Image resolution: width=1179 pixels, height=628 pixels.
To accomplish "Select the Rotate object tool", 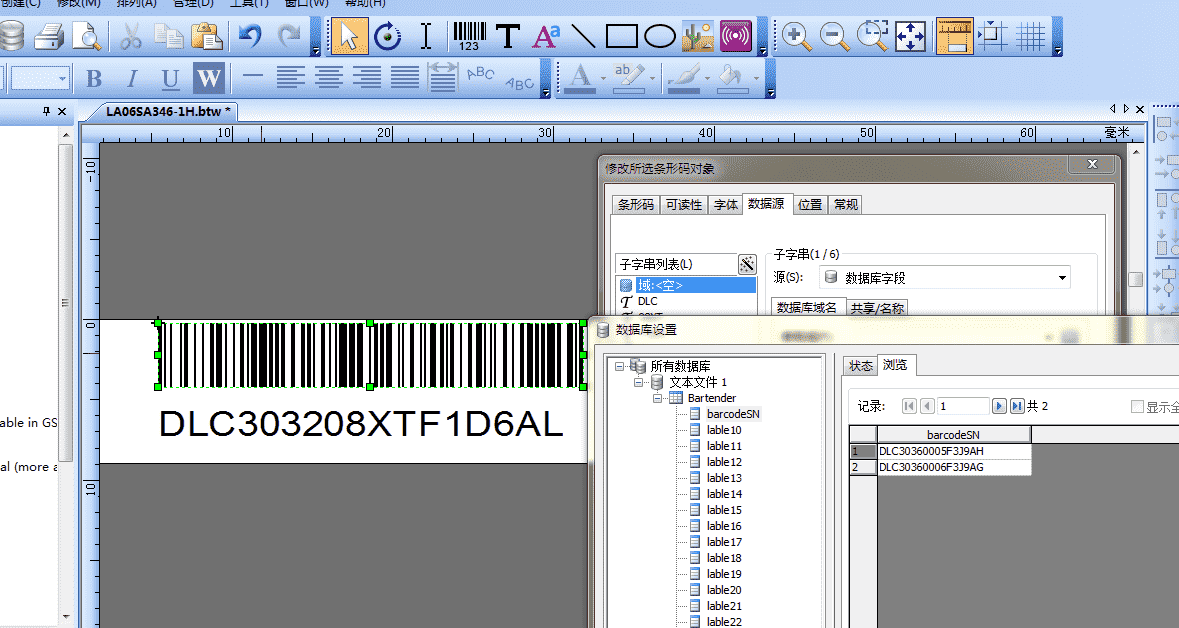I will [387, 35].
